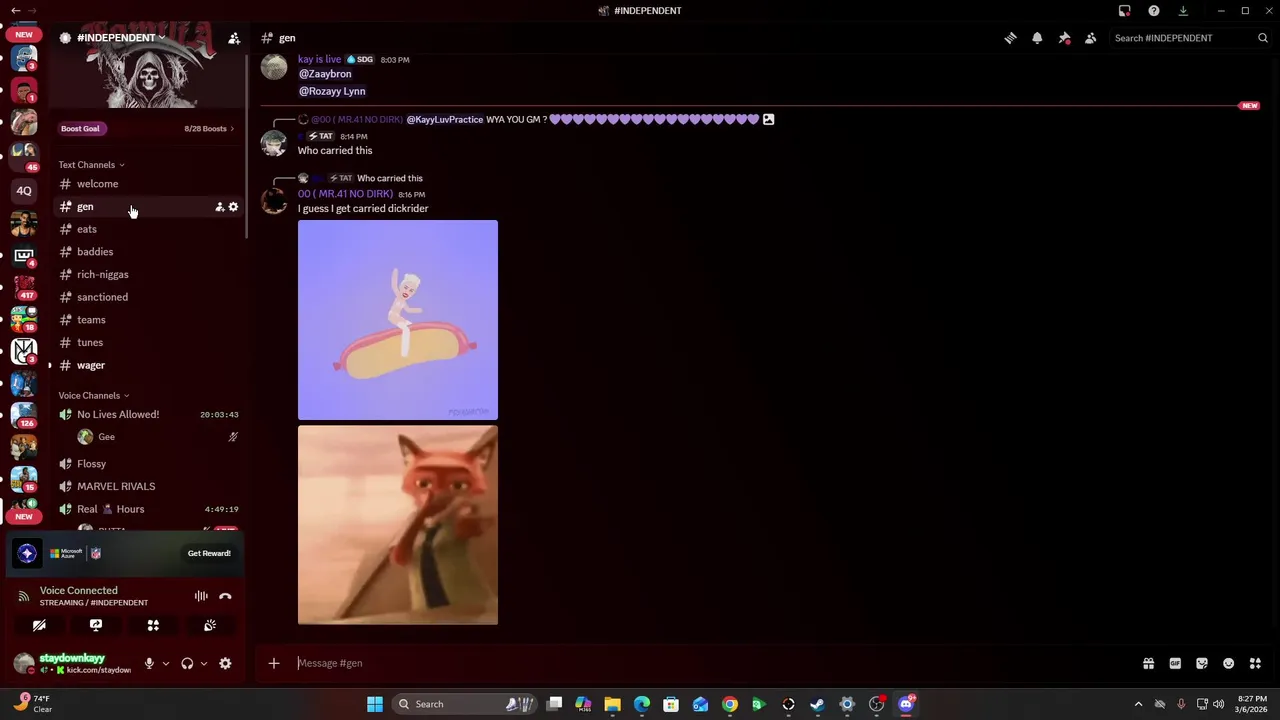Open the 4Q server in sidebar

[24, 191]
